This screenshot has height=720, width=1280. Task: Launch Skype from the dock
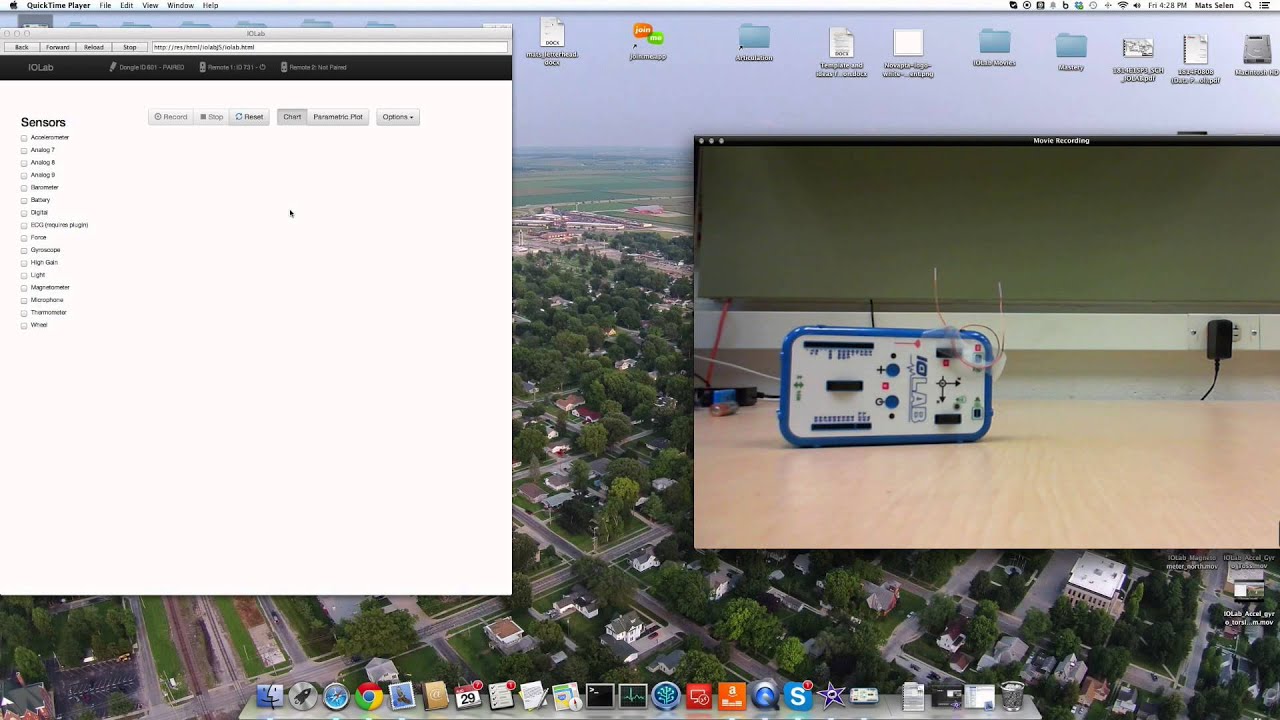point(798,696)
